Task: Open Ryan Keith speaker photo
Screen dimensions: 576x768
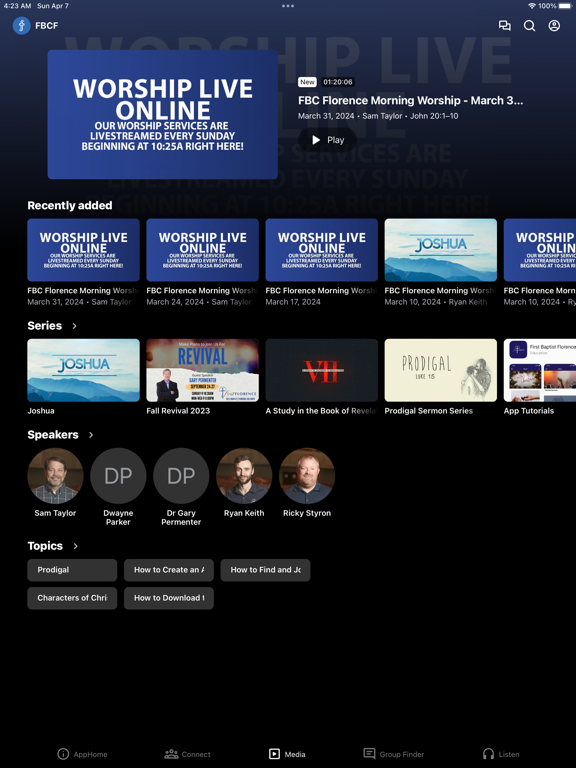Action: click(244, 476)
